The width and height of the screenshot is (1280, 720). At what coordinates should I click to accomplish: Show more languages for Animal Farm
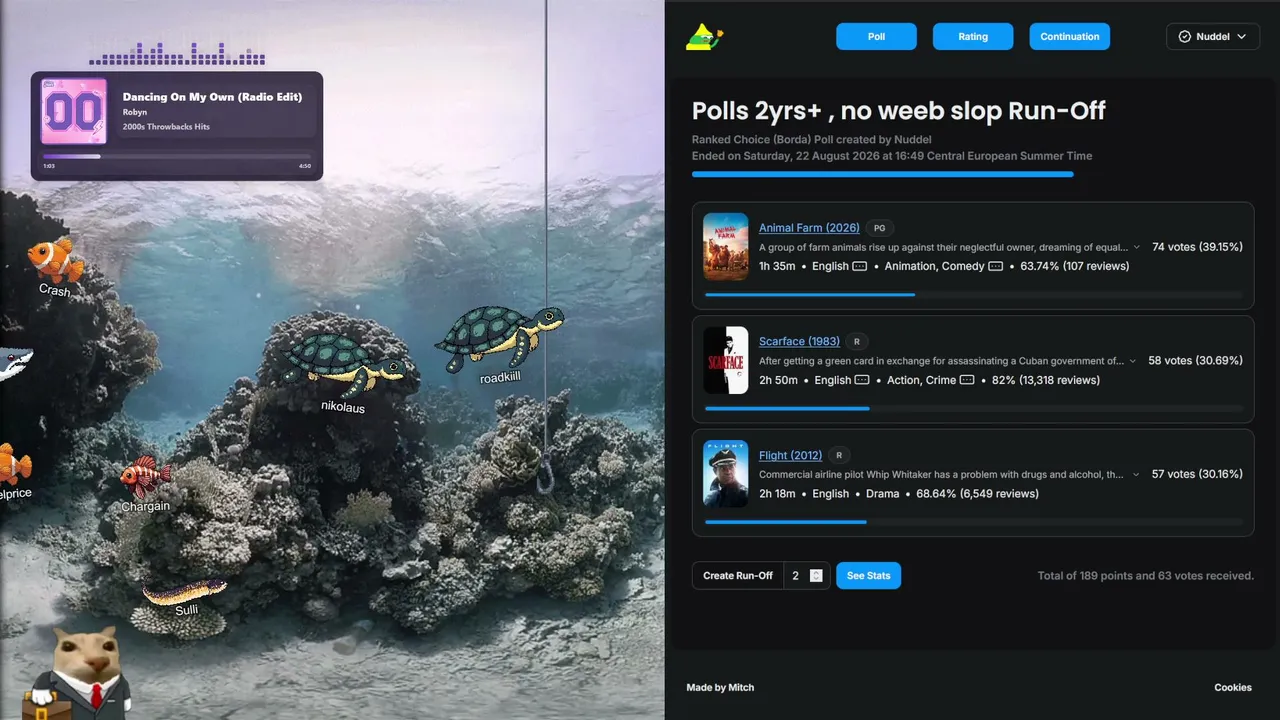coord(859,267)
